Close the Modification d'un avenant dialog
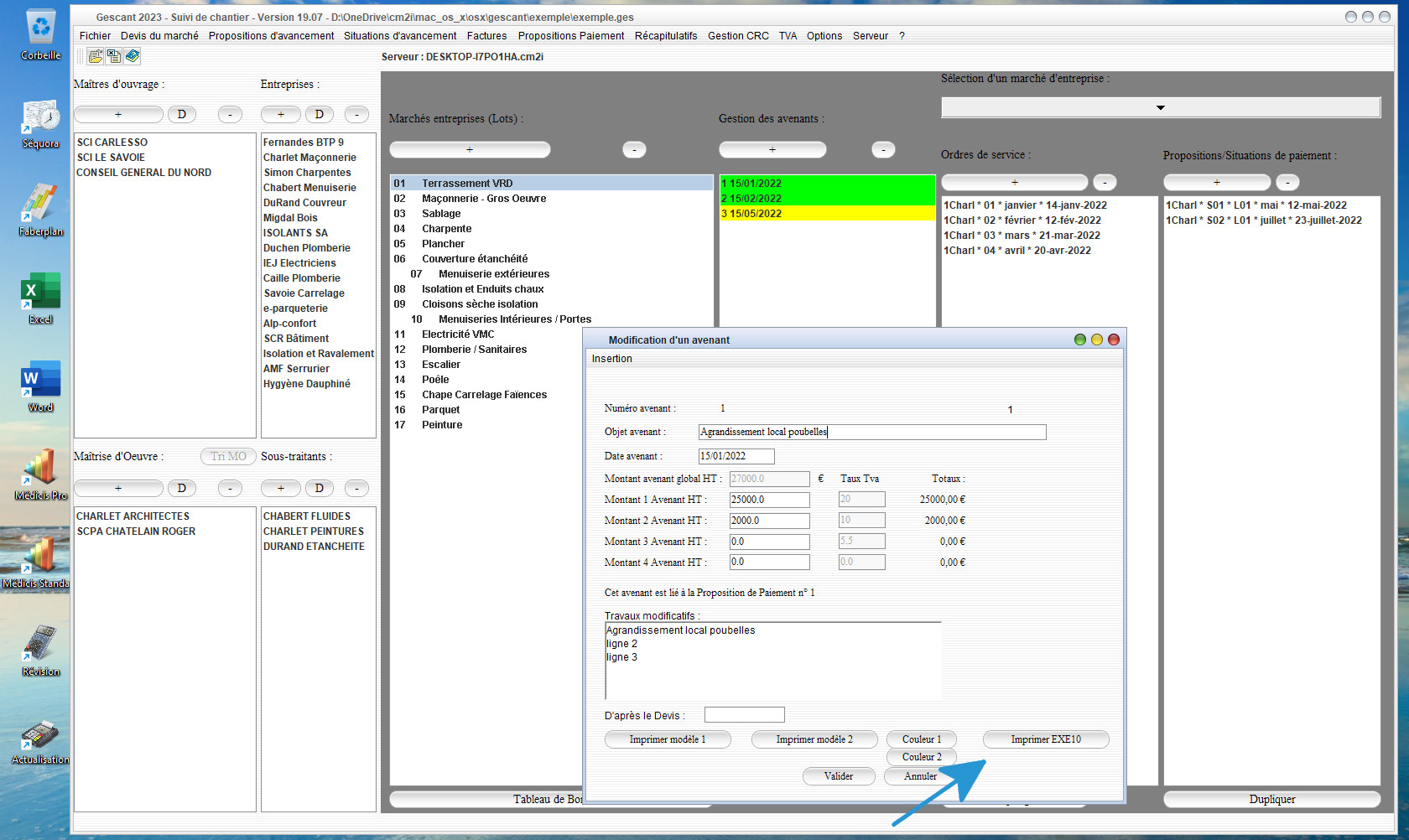This screenshot has height=840, width=1409. [1114, 340]
